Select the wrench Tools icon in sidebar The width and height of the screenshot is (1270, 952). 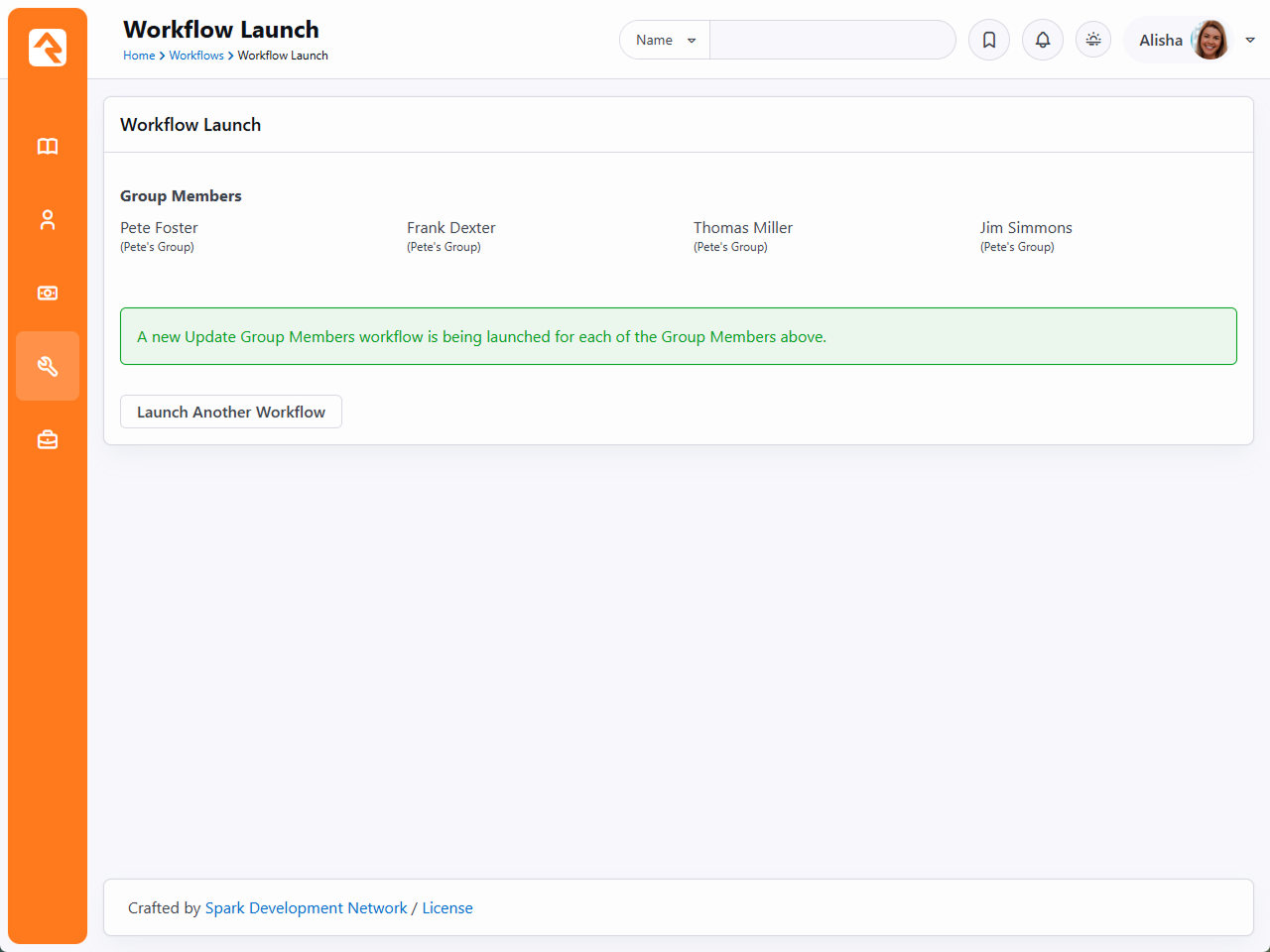tap(48, 367)
